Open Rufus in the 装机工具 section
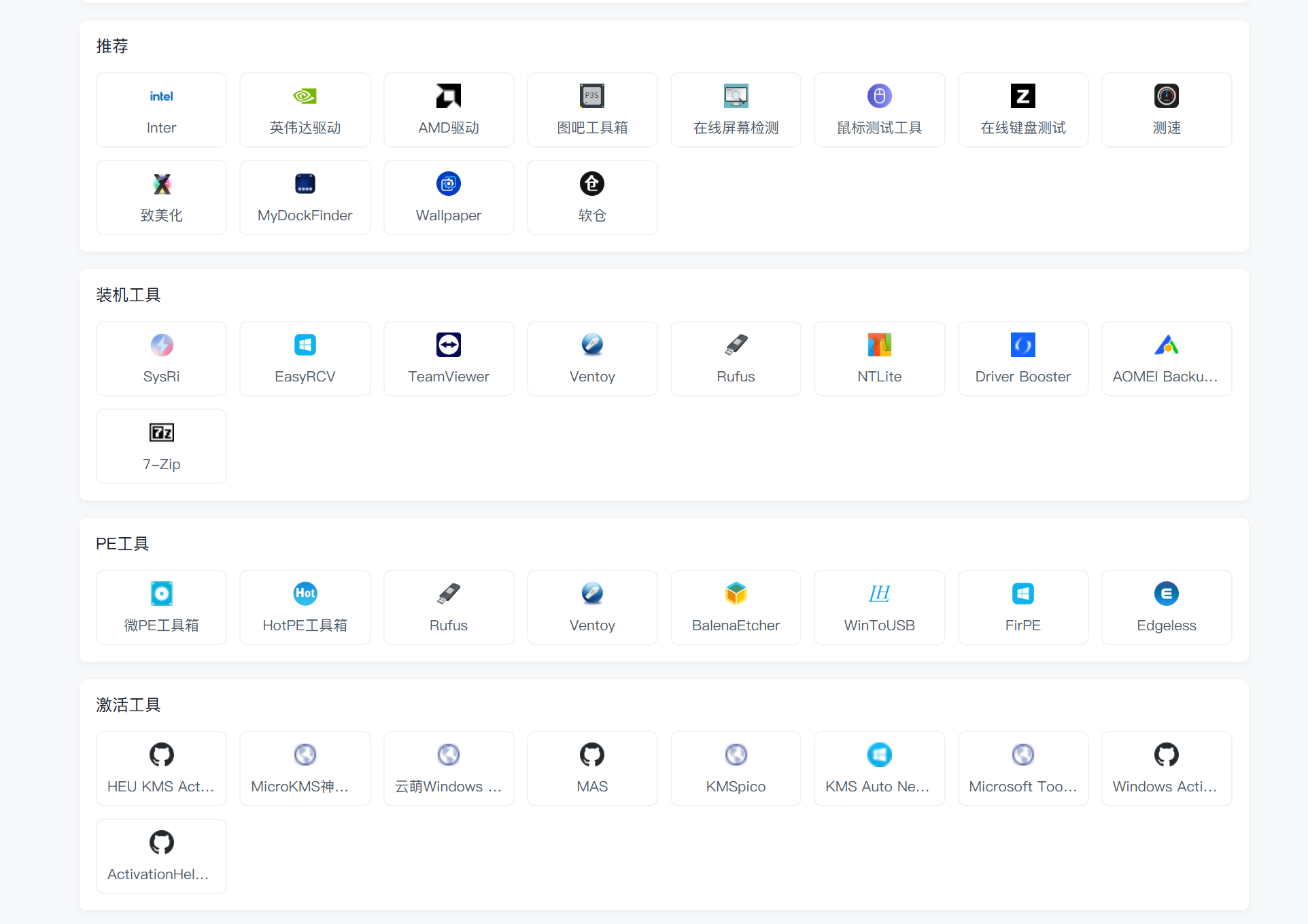The width and height of the screenshot is (1308, 924). pos(736,358)
